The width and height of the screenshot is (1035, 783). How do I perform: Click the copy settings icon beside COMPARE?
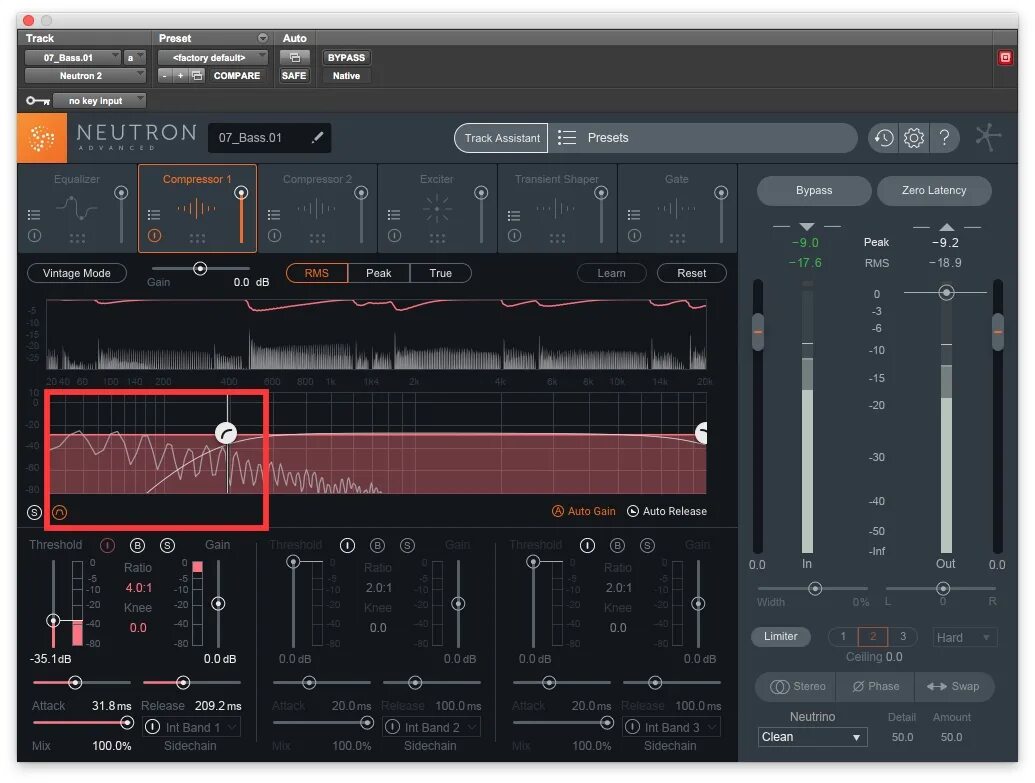pos(197,76)
